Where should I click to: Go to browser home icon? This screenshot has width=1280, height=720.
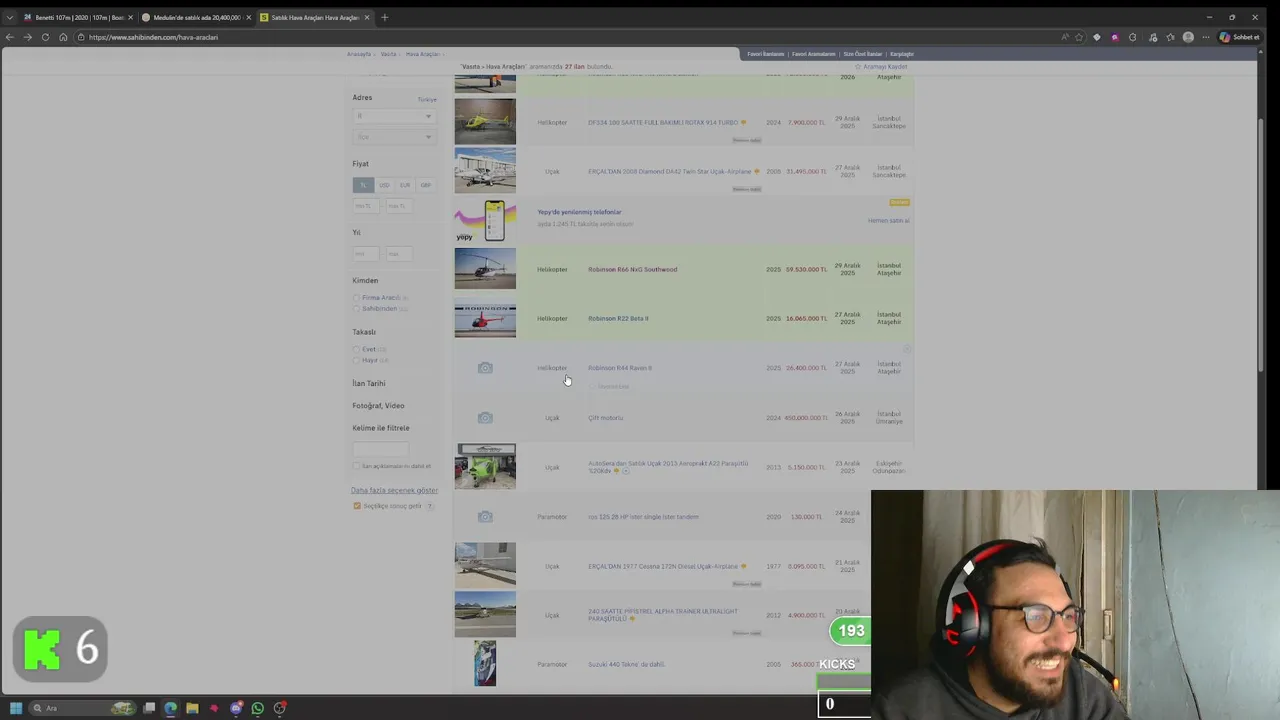coord(63,37)
